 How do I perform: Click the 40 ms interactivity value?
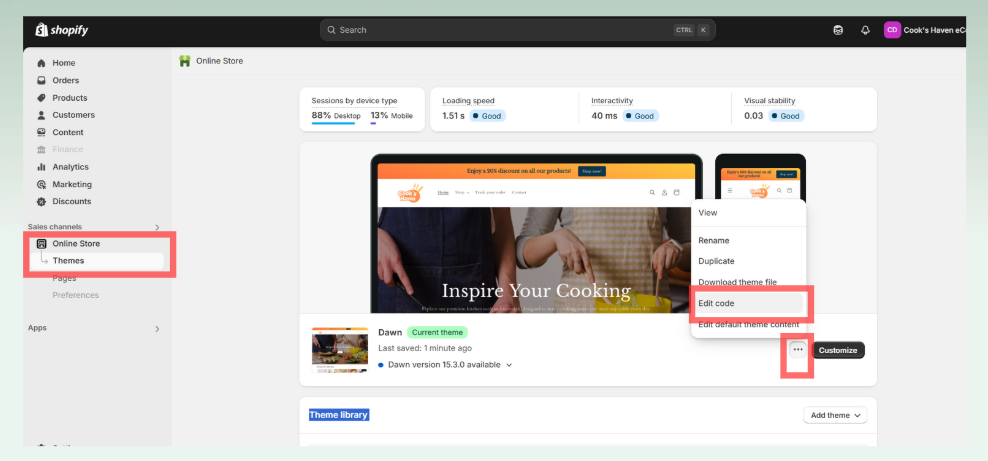(604, 116)
